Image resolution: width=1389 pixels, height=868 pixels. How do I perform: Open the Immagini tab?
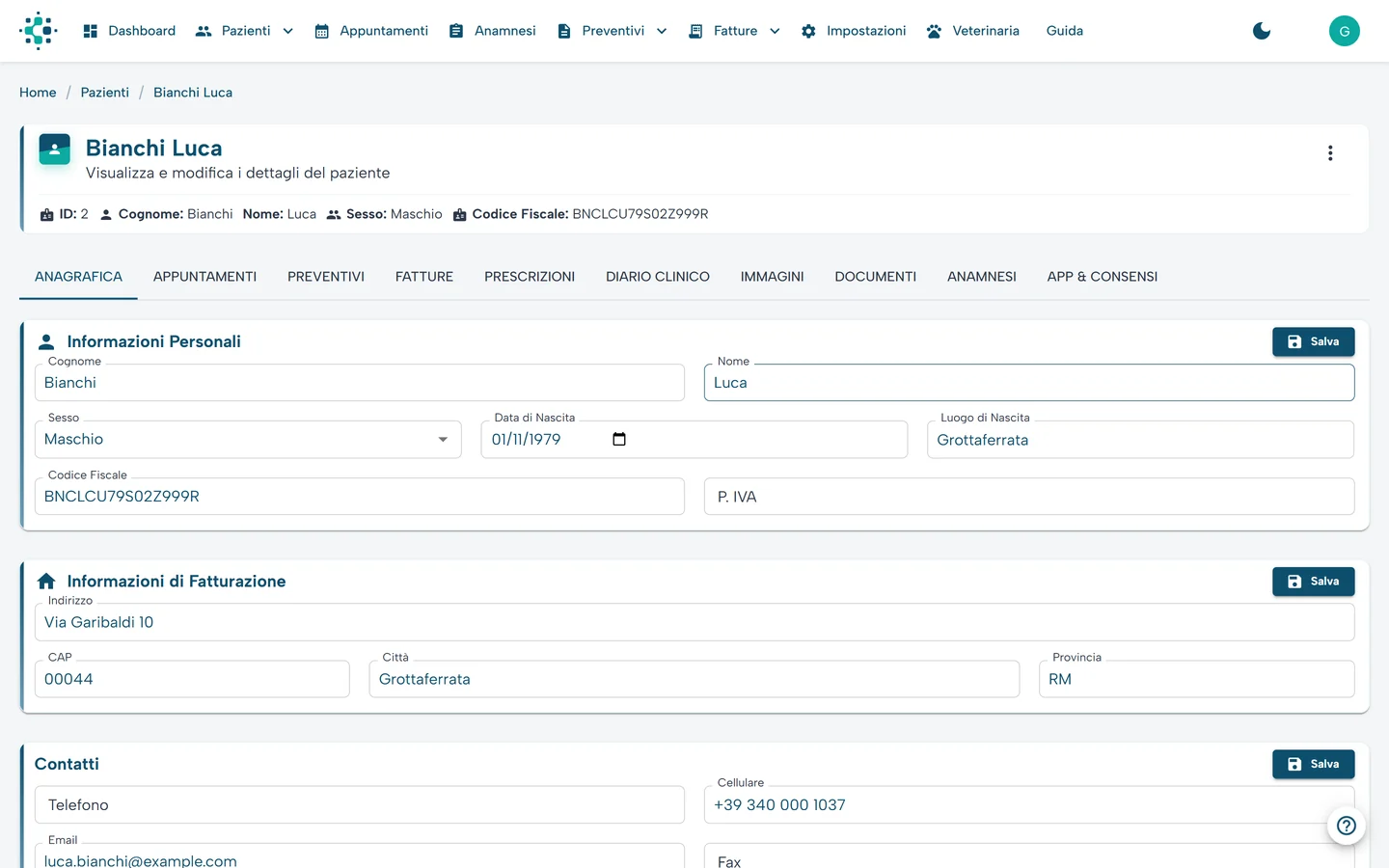point(773,277)
